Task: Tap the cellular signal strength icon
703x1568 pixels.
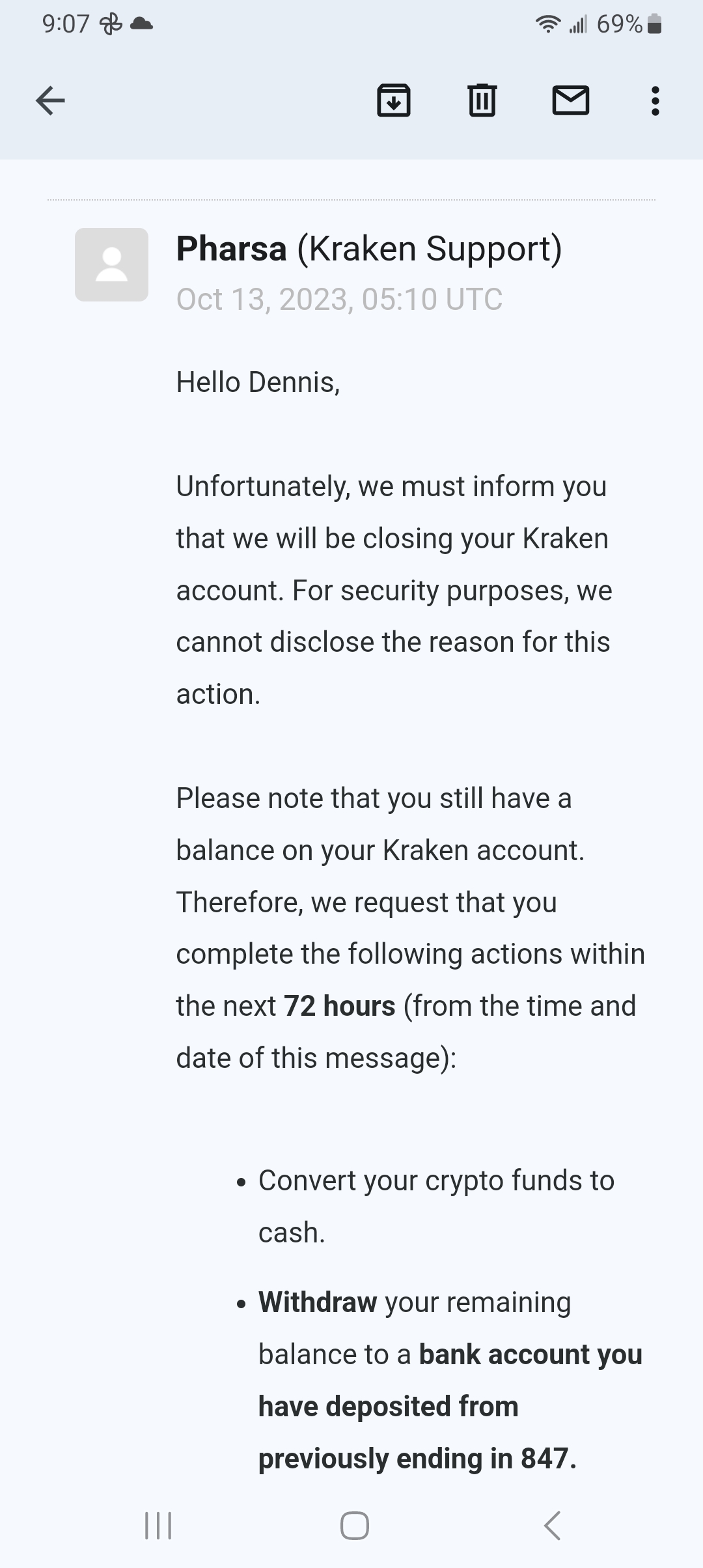Action: (577, 25)
